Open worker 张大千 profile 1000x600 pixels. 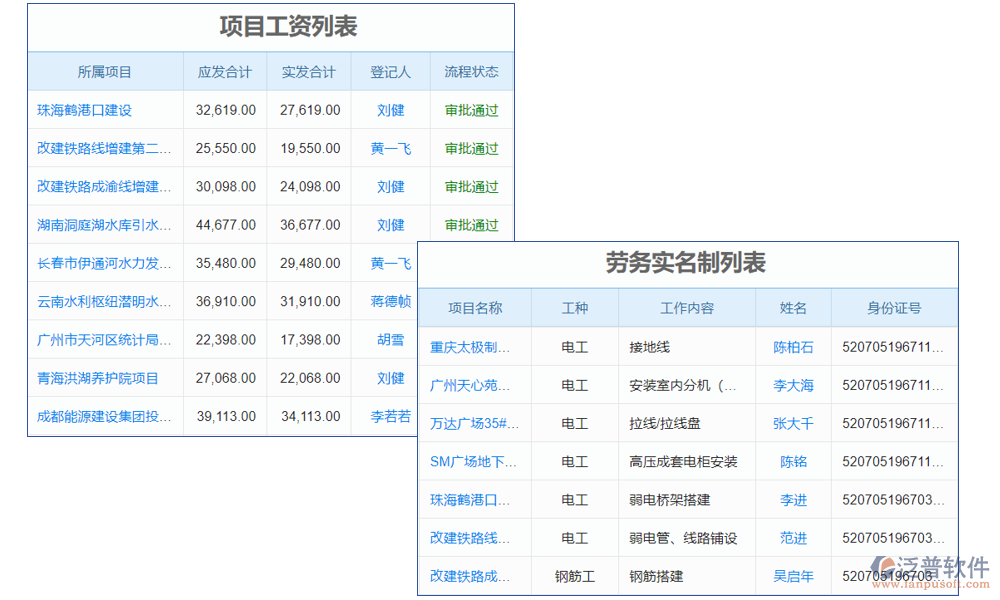pyautogui.click(x=793, y=423)
